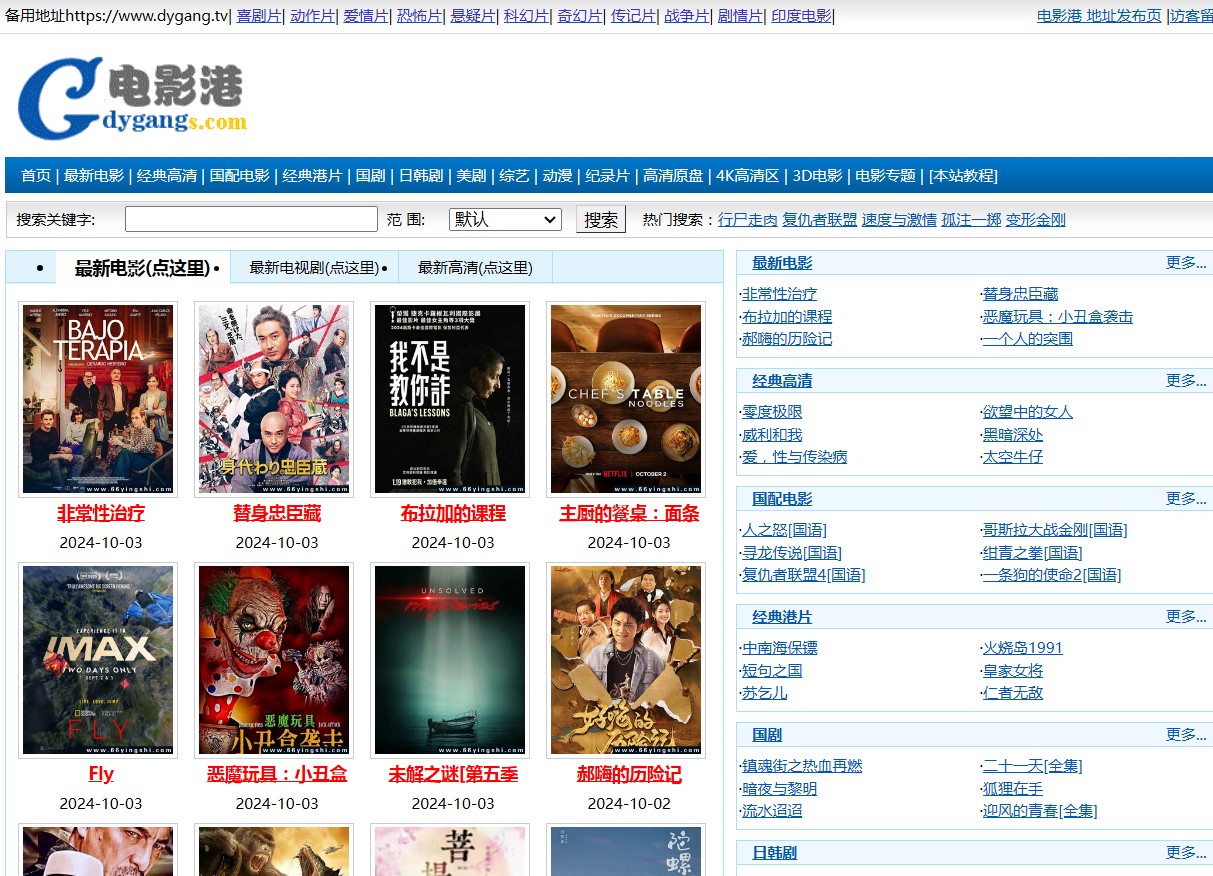Image resolution: width=1213 pixels, height=876 pixels.
Task: Click the 电影港 dygang site logo
Action: [131, 98]
